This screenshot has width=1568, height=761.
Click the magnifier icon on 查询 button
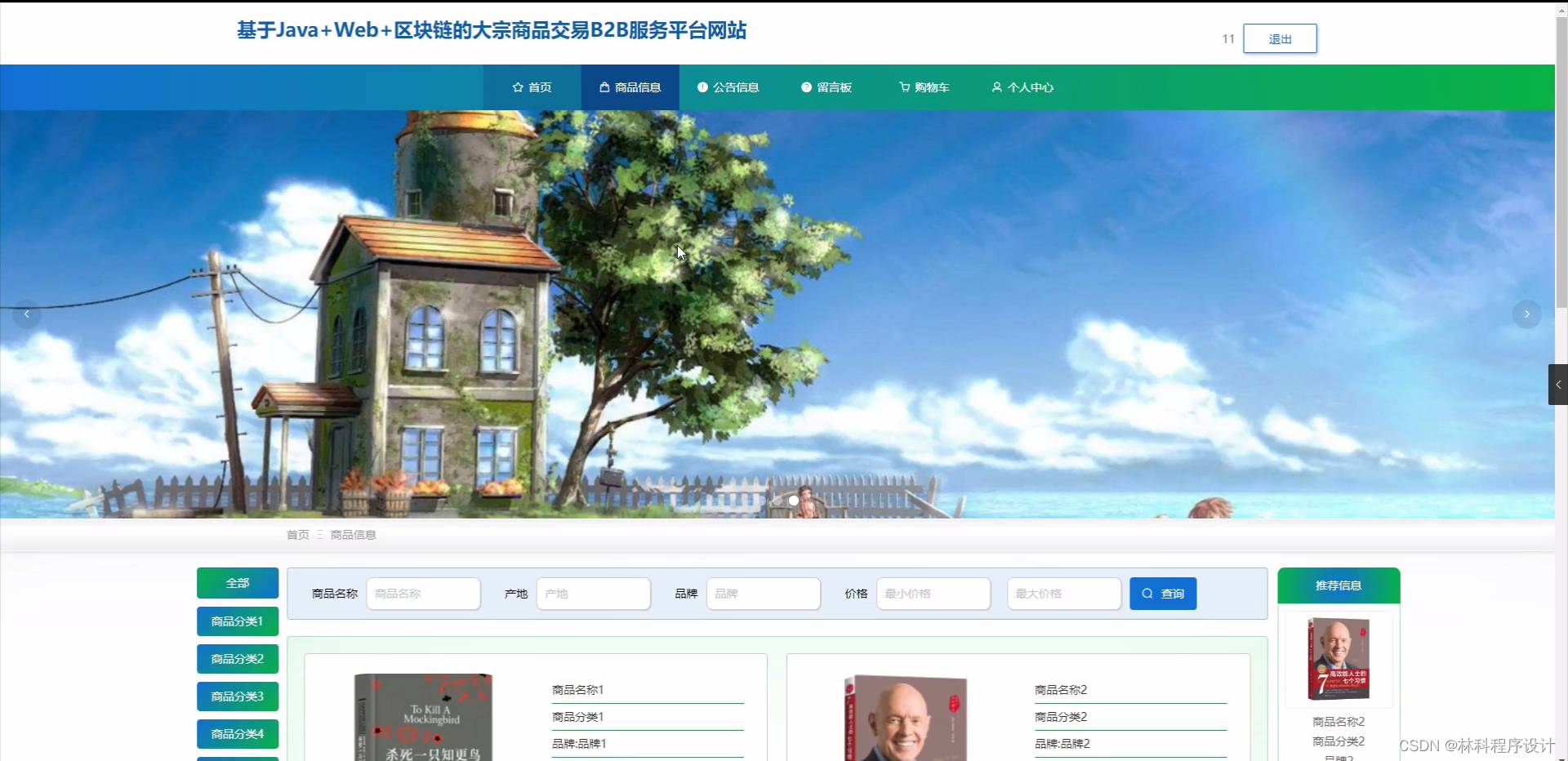click(x=1147, y=594)
